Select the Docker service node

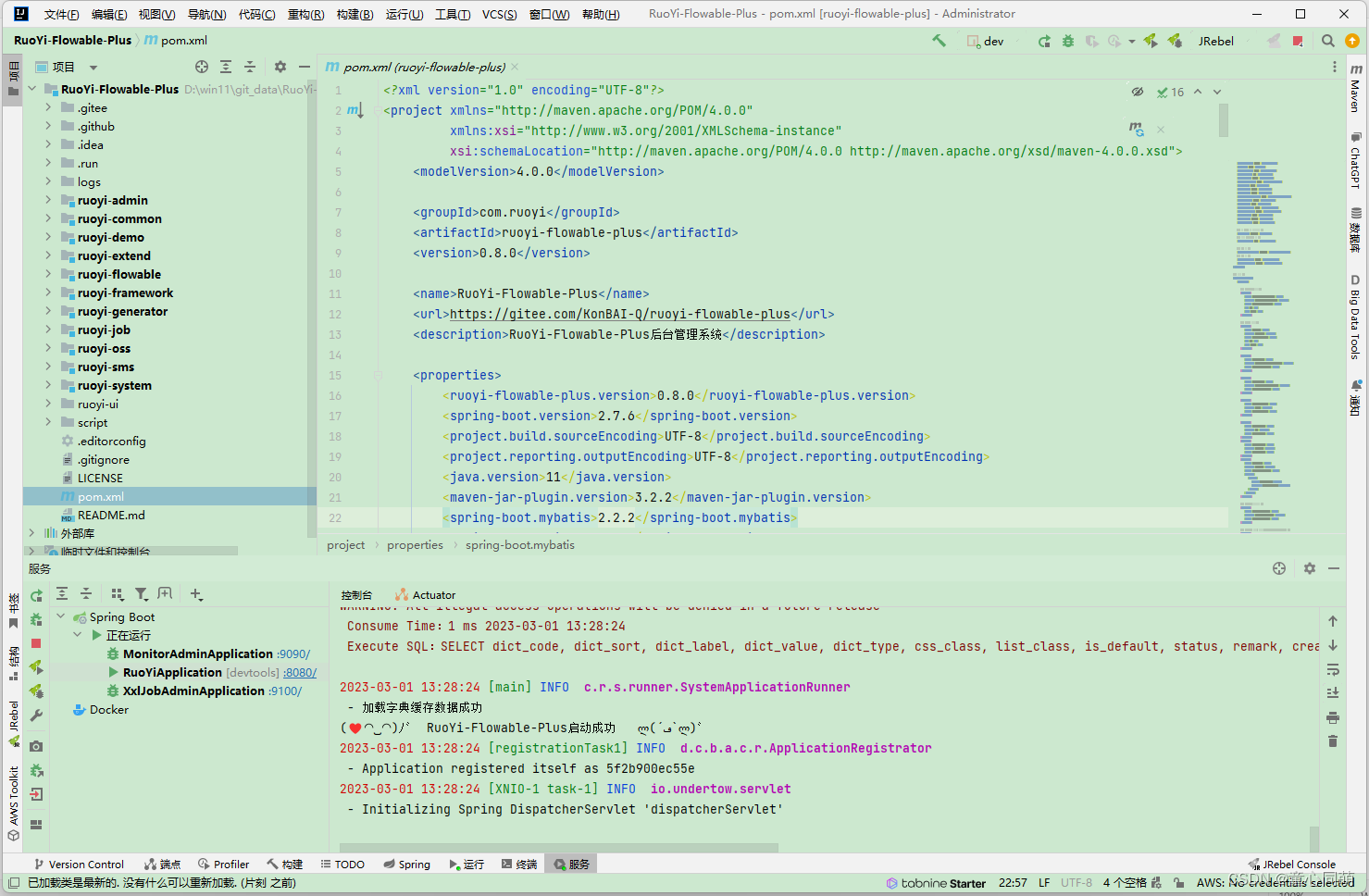point(109,709)
